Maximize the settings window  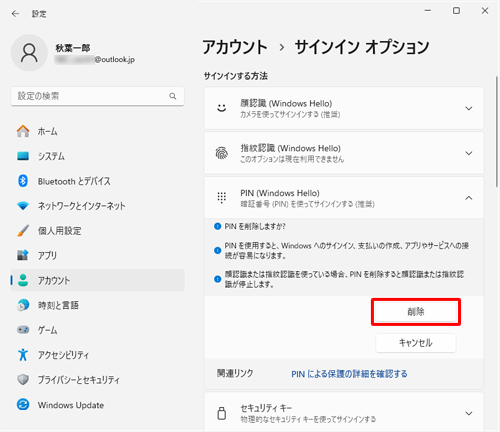coord(456,11)
